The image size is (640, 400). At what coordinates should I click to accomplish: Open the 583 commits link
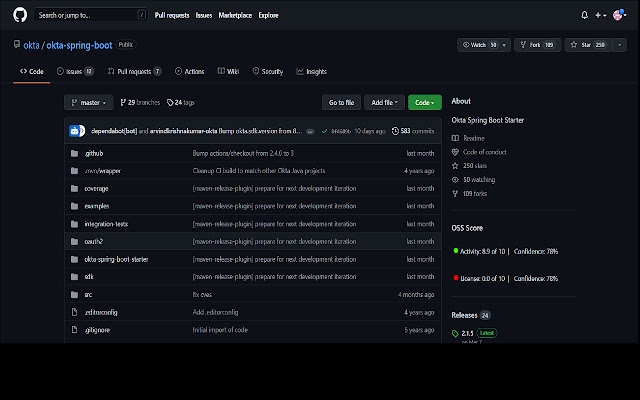pyautogui.click(x=413, y=131)
